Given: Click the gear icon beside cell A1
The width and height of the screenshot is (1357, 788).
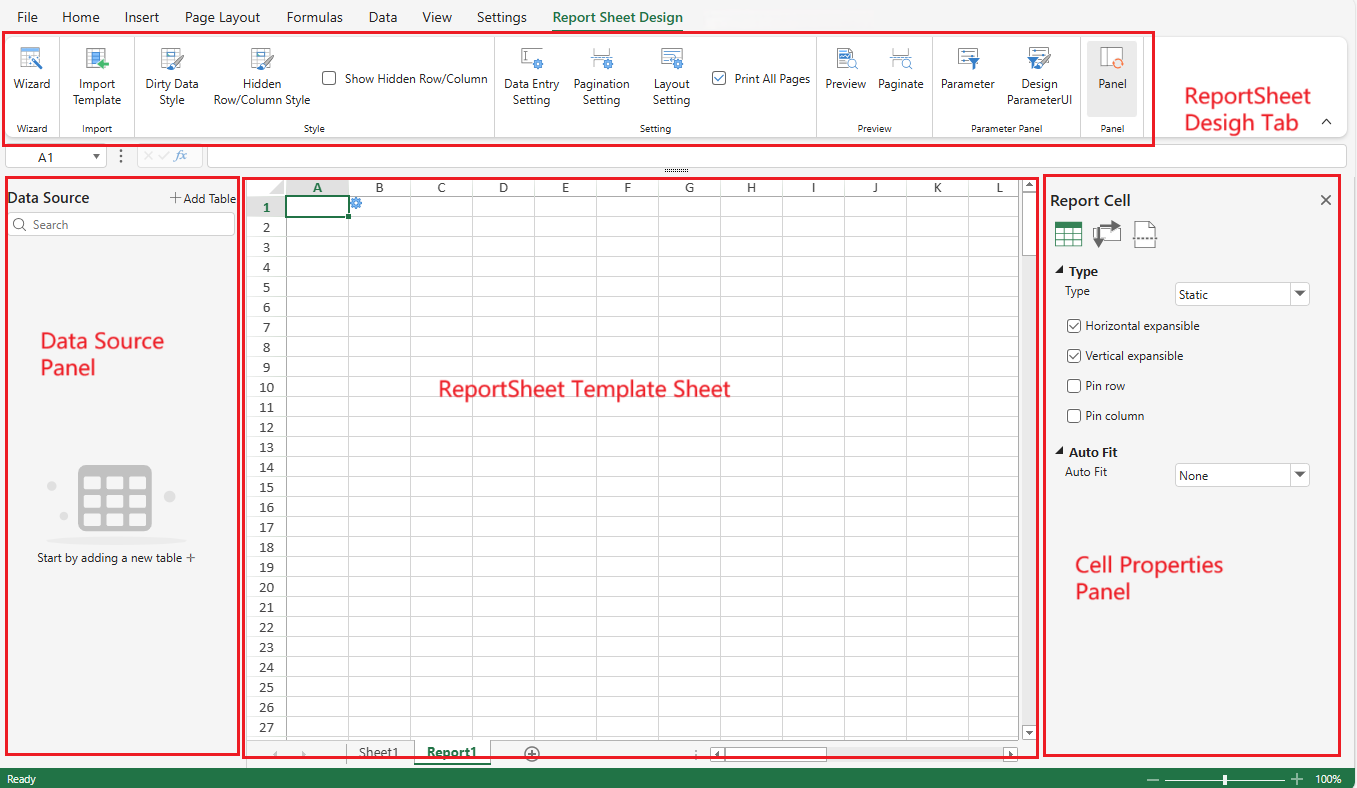Looking at the screenshot, I should (356, 203).
